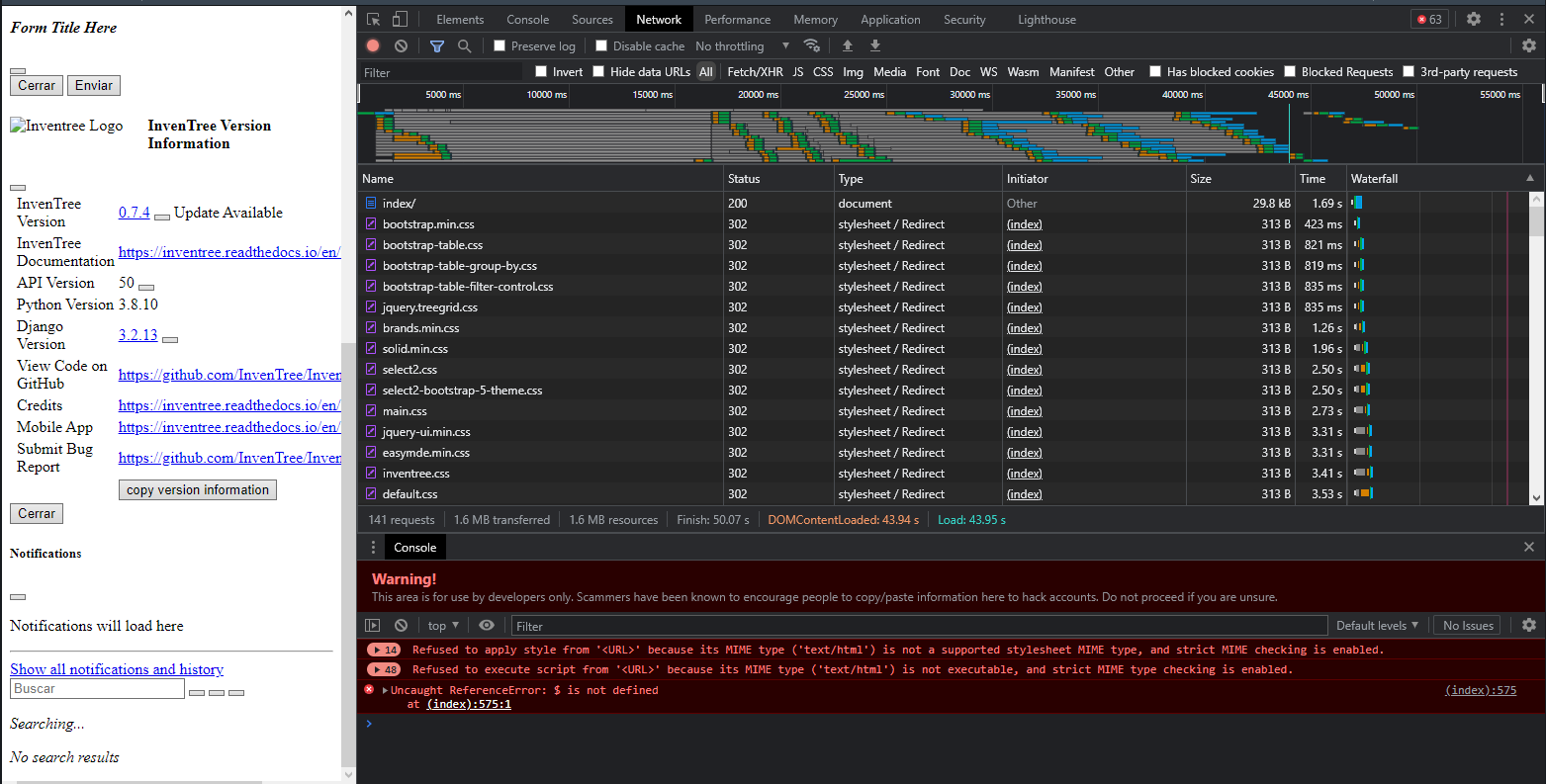Open the Default levels dropdown
Screen dimensions: 1546x784
(1377, 625)
